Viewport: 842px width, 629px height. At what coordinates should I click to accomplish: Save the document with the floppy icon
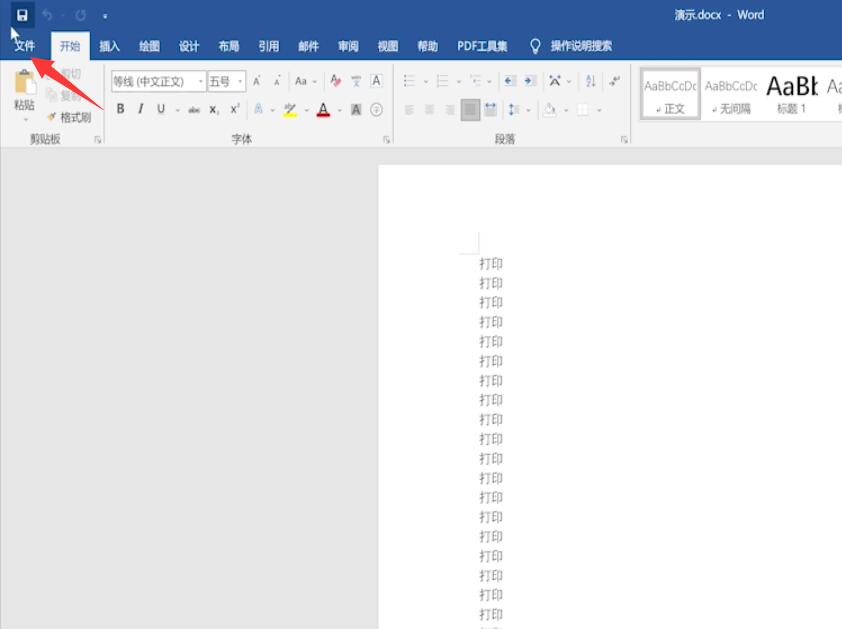pos(22,15)
